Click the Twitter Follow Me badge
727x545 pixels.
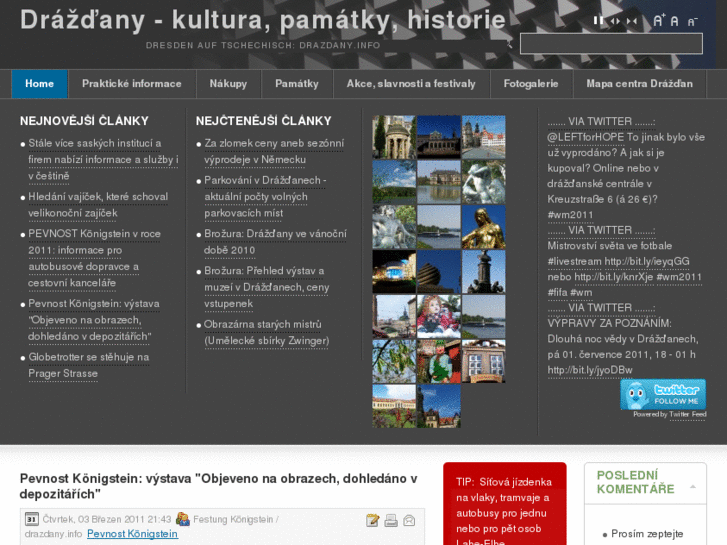tap(663, 394)
